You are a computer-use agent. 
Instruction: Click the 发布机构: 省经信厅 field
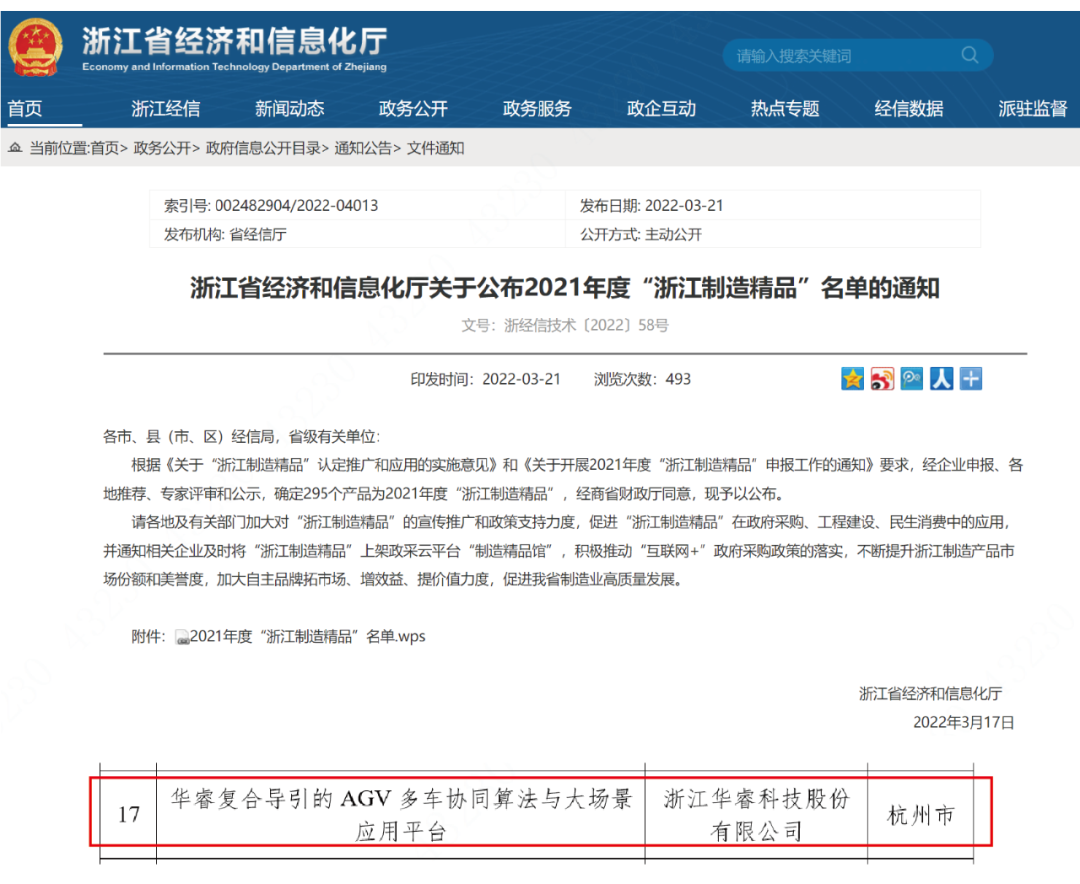[x=225, y=234]
